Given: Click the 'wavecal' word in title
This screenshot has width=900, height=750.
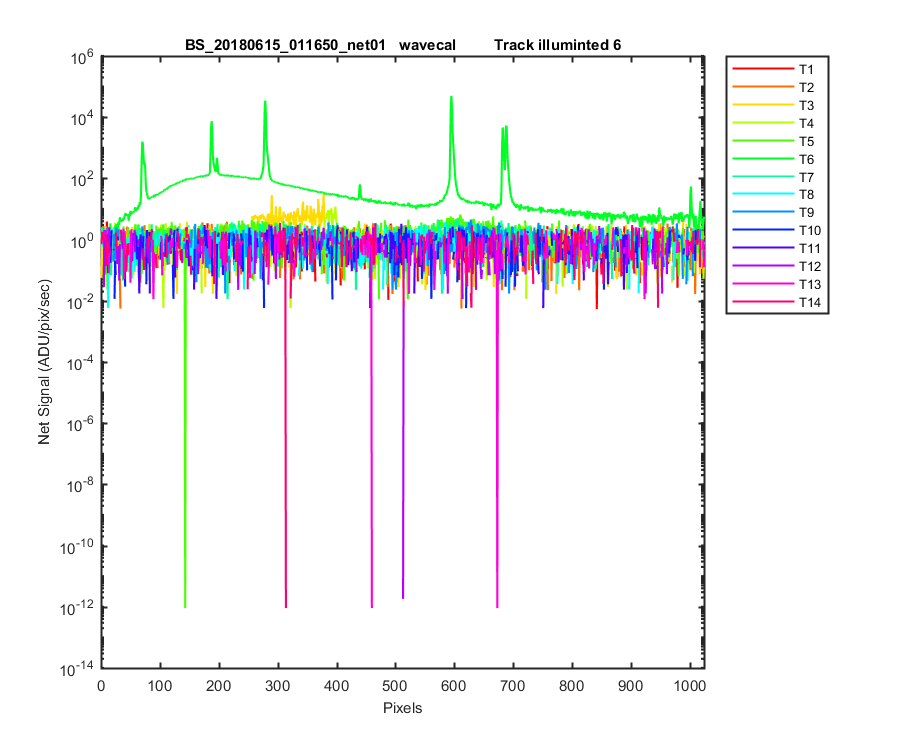Looking at the screenshot, I should click(427, 45).
